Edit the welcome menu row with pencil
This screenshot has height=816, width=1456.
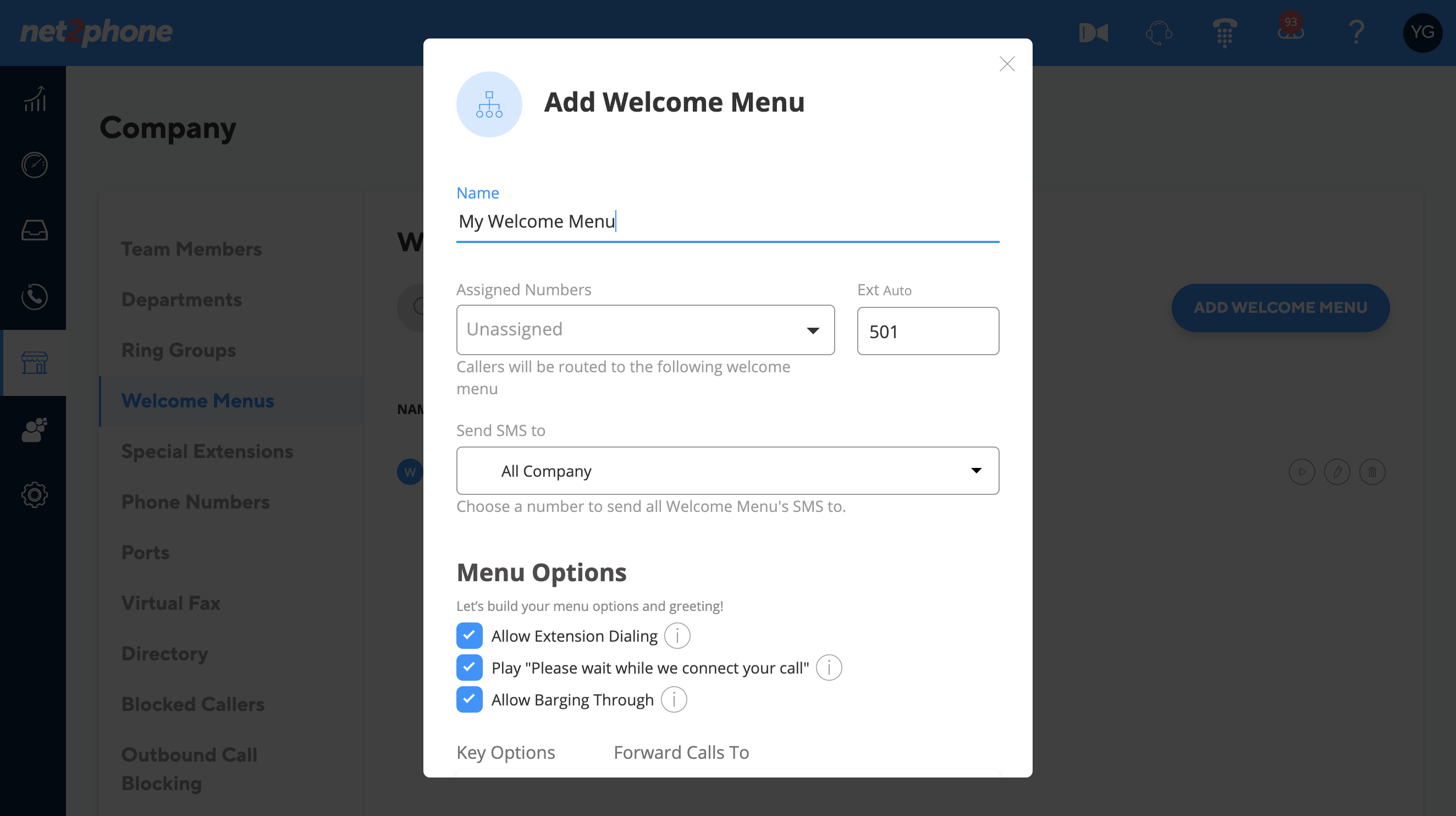tap(1337, 472)
